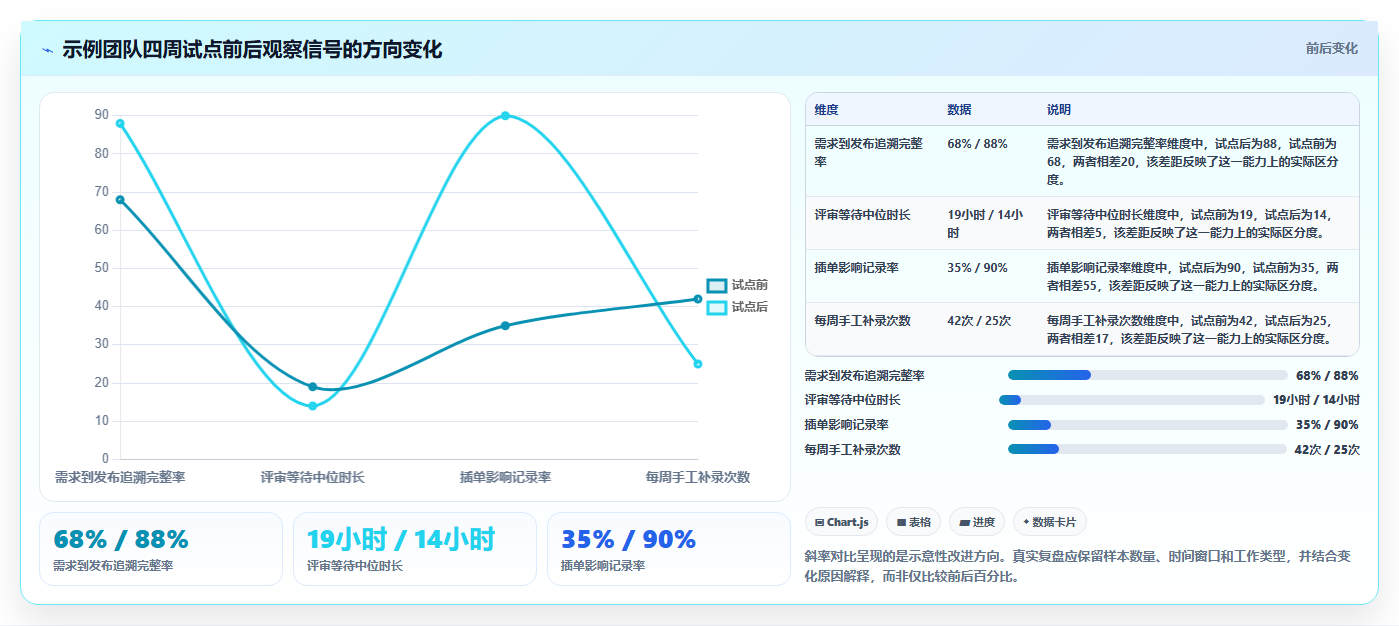Click the y-axis value 50
The image size is (1399, 626).
[x=102, y=268]
